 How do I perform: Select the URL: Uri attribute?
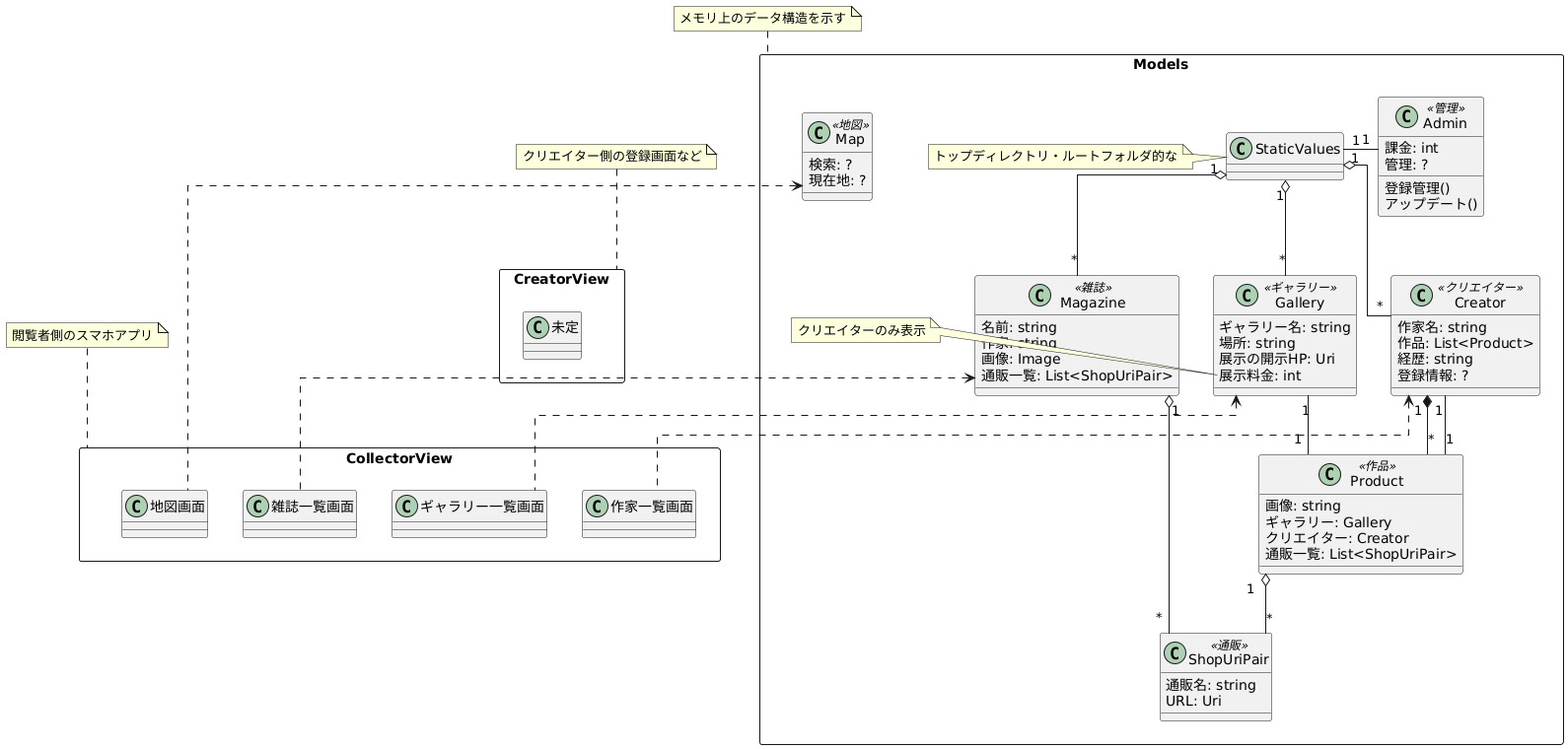(1193, 700)
